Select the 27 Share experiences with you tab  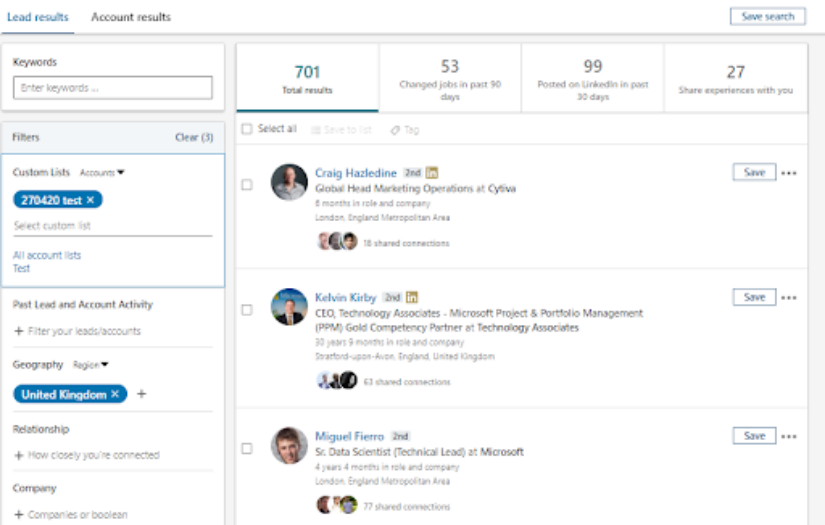point(736,78)
